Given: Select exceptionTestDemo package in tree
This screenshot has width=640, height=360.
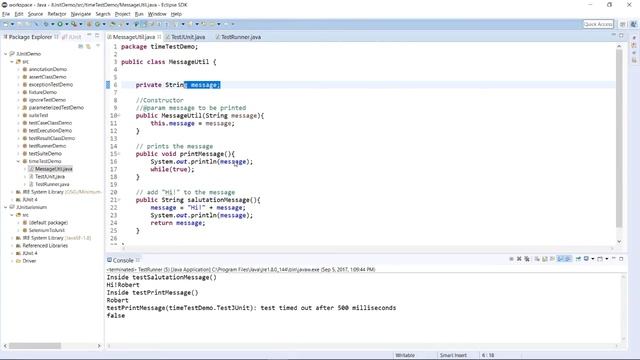Looking at the screenshot, I should pyautogui.click(x=51, y=84).
